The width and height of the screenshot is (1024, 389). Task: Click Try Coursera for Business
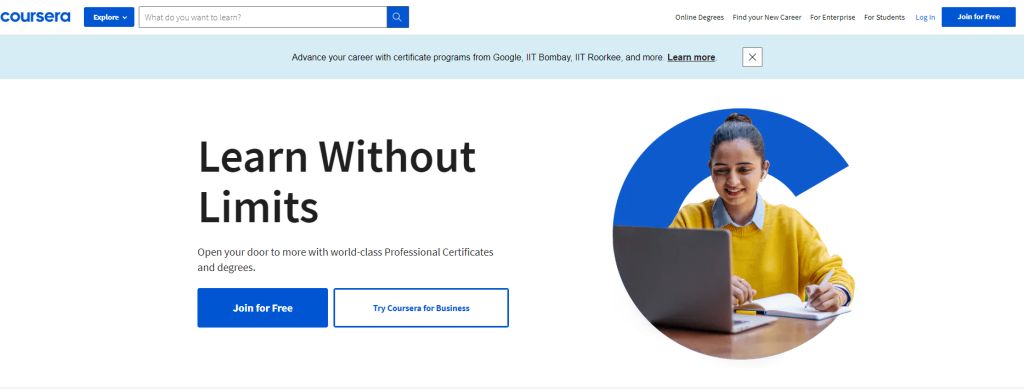point(421,307)
